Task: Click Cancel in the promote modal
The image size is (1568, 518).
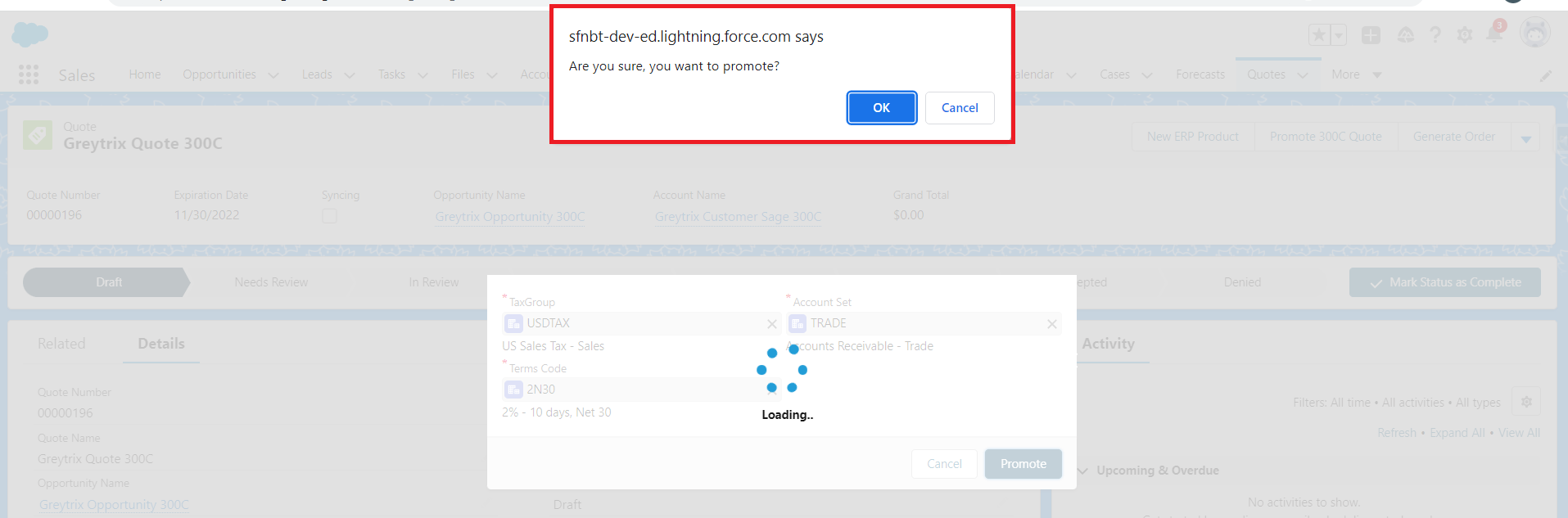Action: [x=944, y=464]
